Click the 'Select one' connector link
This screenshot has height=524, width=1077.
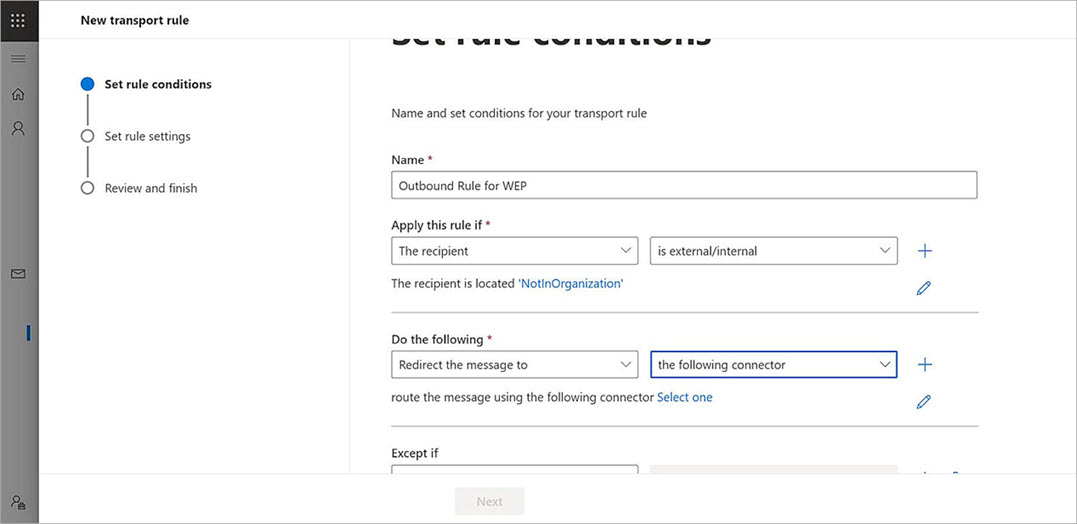[684, 397]
